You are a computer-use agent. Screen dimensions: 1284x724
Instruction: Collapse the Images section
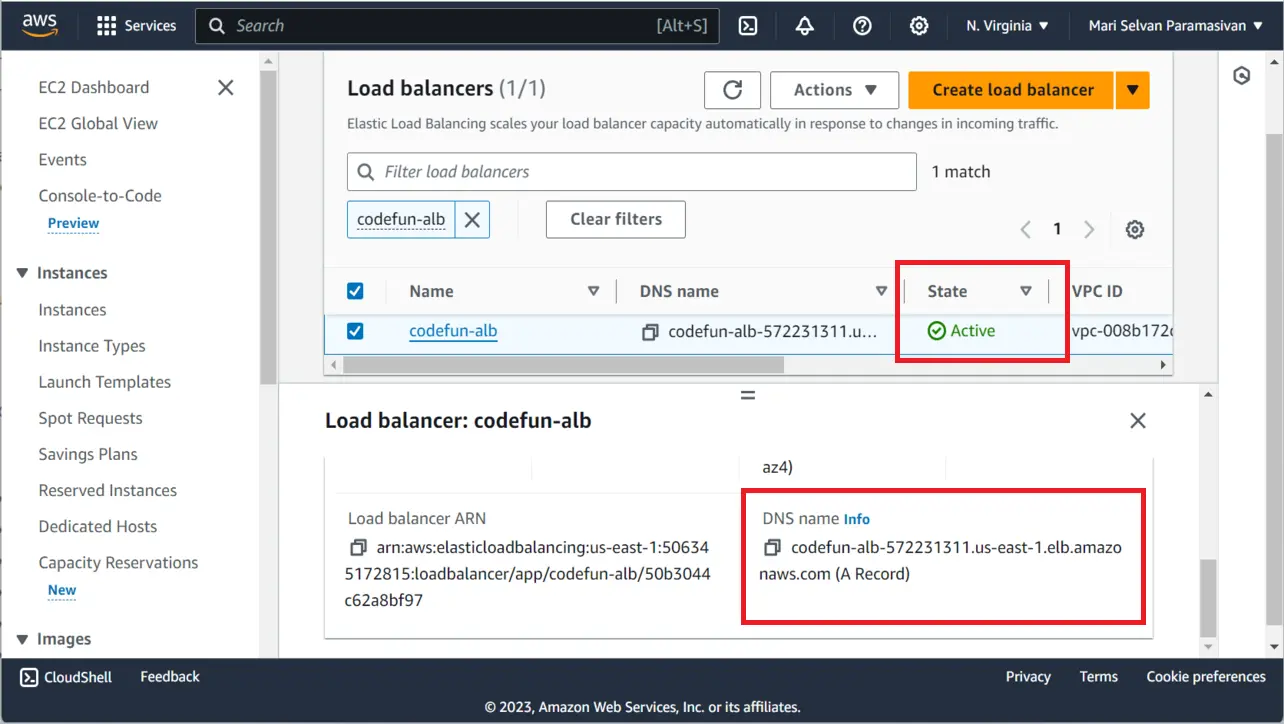pos(23,639)
